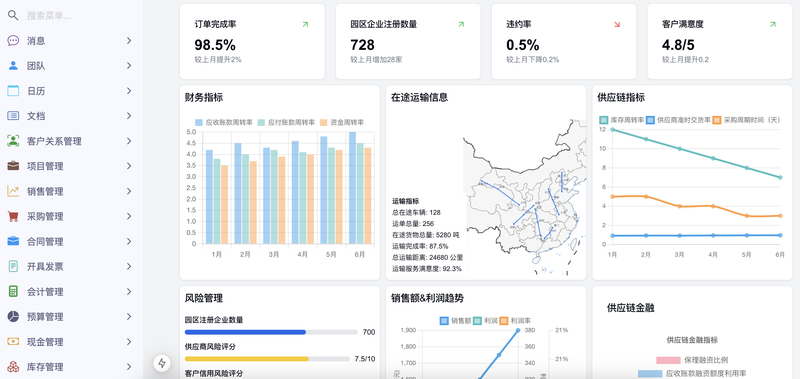Click the 团队 person icon
The width and height of the screenshot is (800, 379).
[x=13, y=66]
